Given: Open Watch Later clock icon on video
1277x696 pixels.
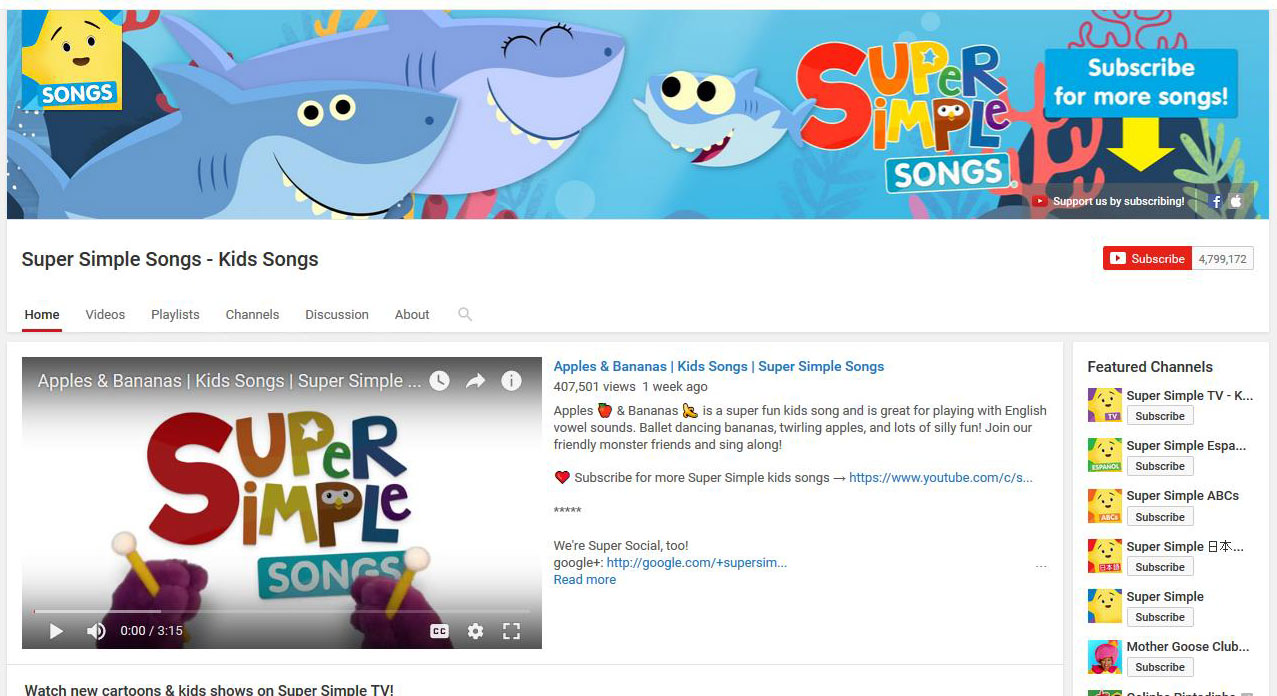Looking at the screenshot, I should point(439,380).
